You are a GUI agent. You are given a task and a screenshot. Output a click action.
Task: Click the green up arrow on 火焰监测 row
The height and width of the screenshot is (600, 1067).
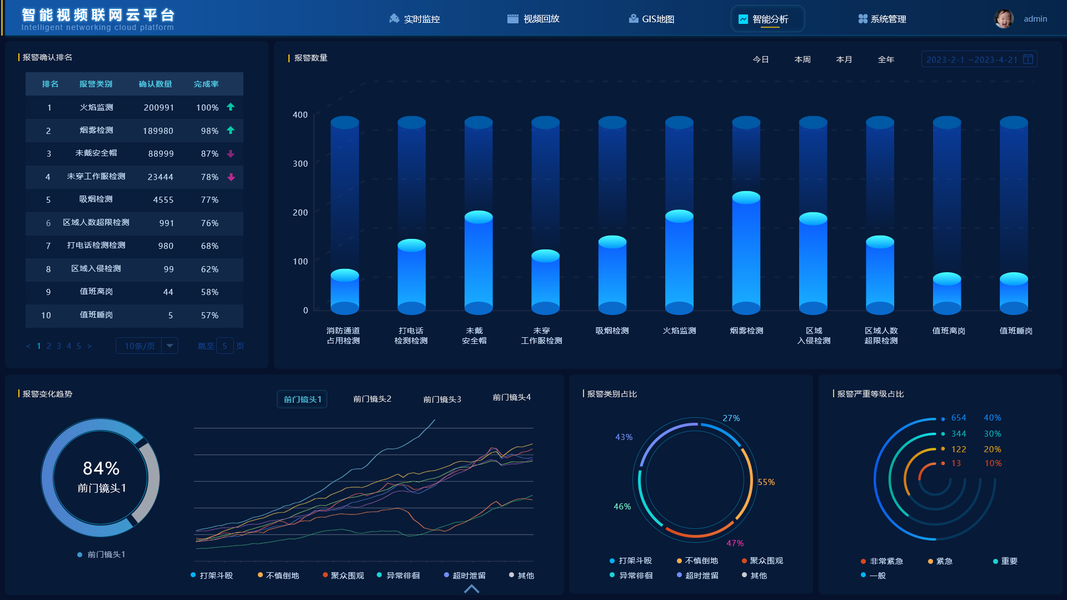tap(231, 107)
